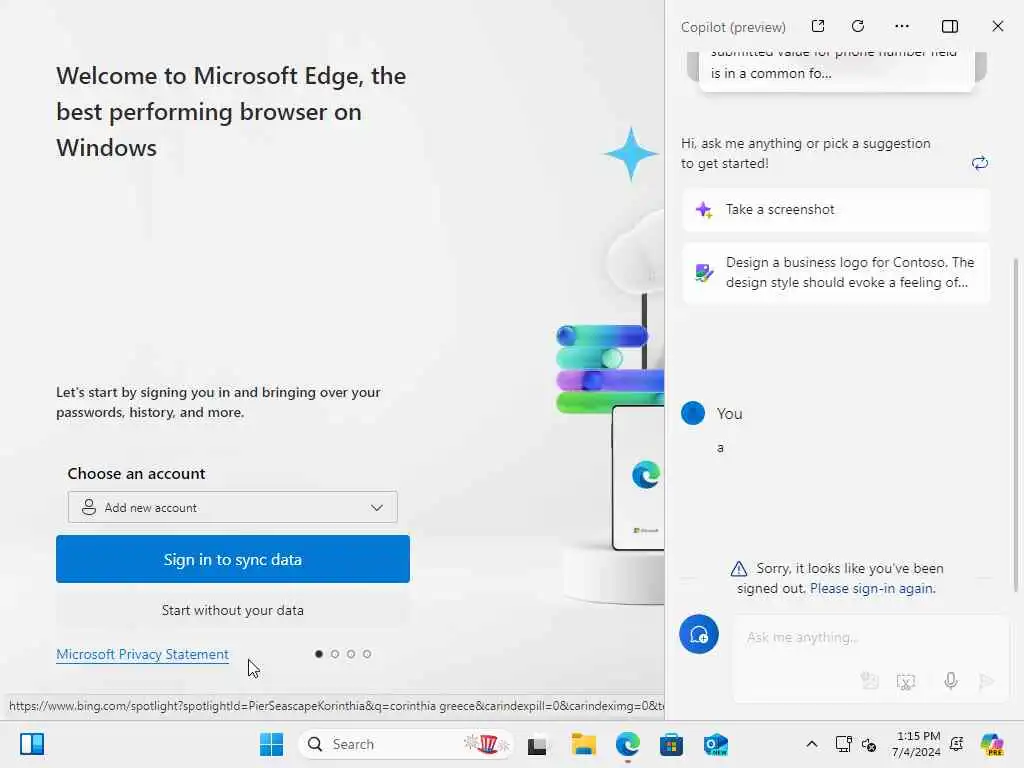Open the Windows Start menu
This screenshot has height=768, width=1024.
pos(271,744)
